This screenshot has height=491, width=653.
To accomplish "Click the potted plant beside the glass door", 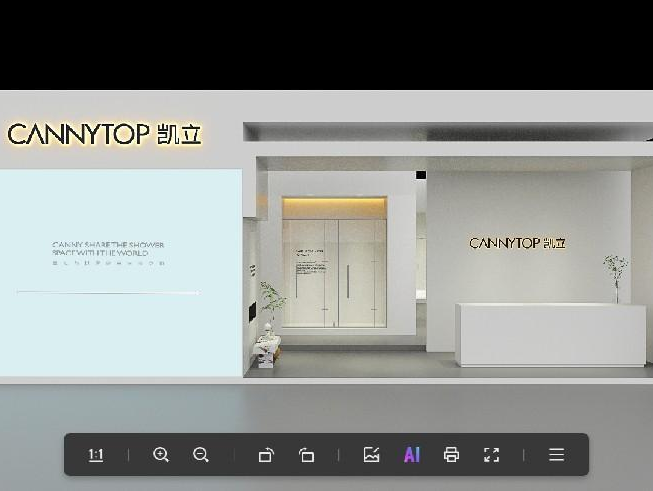I will [x=270, y=300].
